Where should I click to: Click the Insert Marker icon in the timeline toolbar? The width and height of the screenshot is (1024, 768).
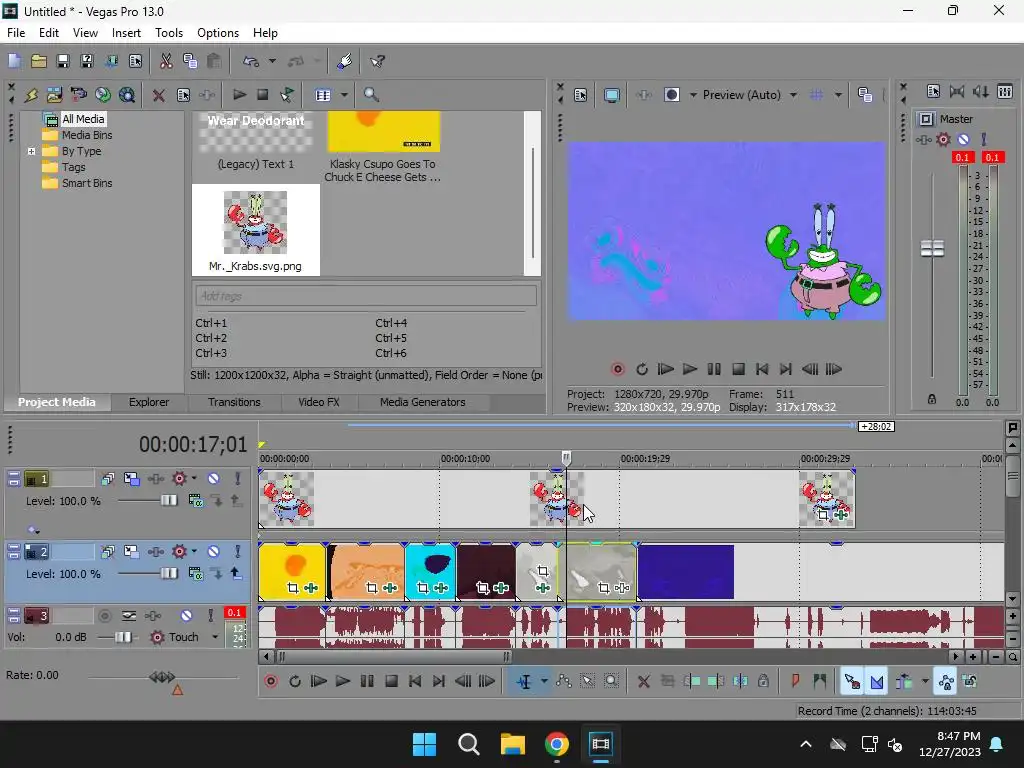pos(795,681)
